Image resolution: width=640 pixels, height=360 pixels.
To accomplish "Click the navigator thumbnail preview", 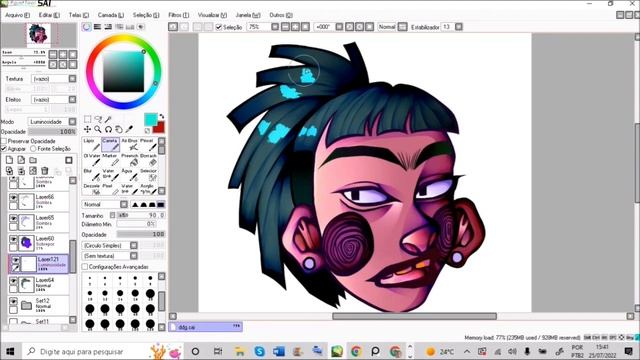I will (39, 35).
